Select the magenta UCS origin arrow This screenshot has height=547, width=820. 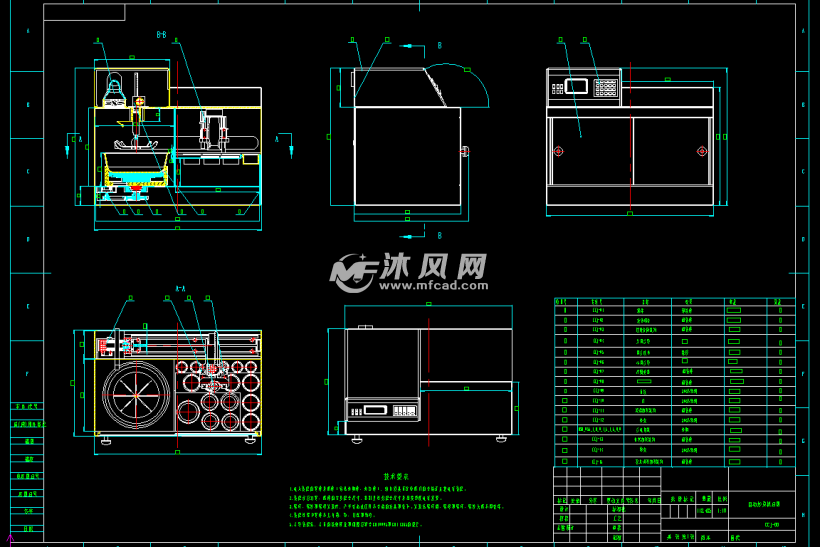[x=10, y=539]
